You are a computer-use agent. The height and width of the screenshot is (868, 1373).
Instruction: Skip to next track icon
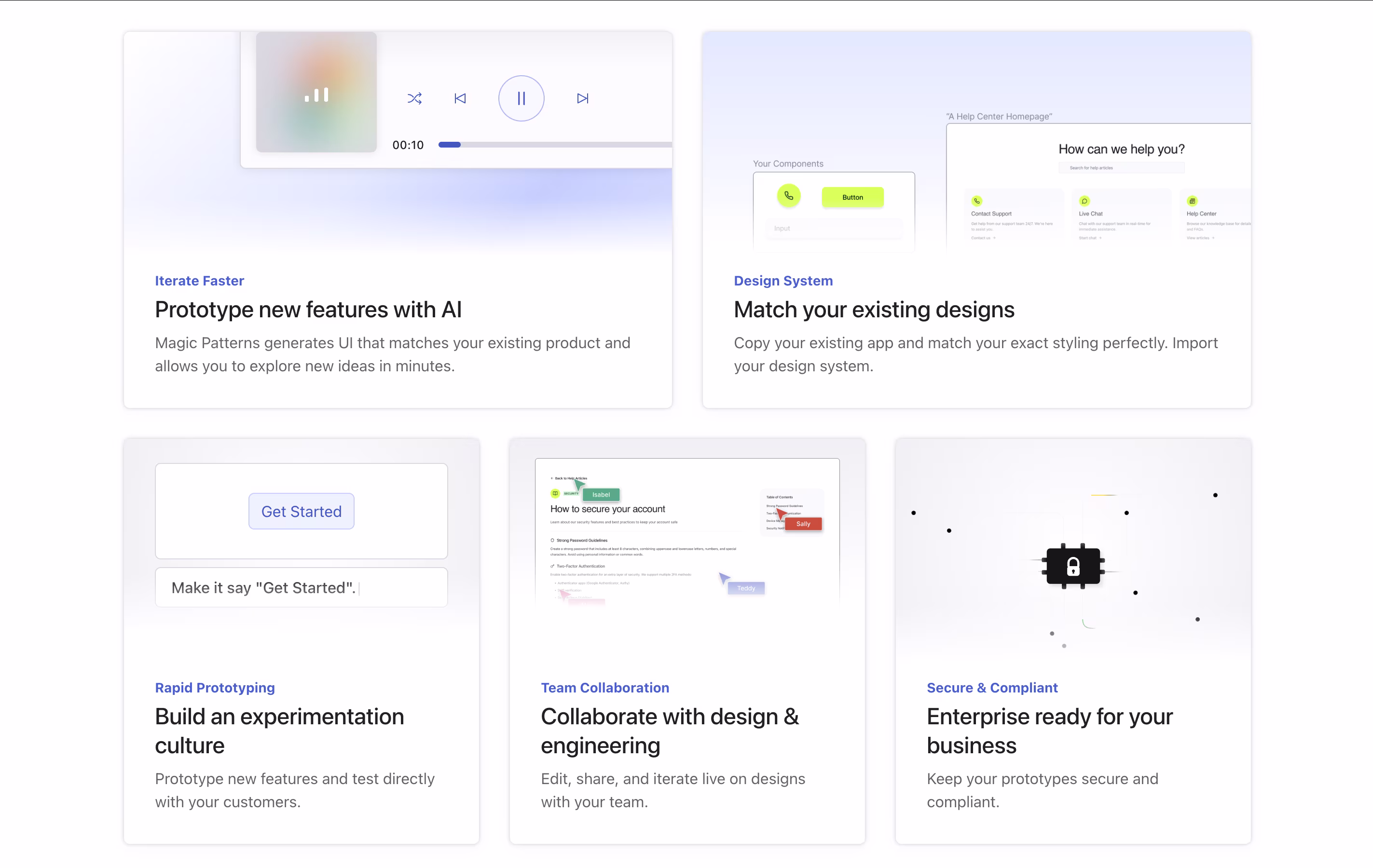coord(582,98)
